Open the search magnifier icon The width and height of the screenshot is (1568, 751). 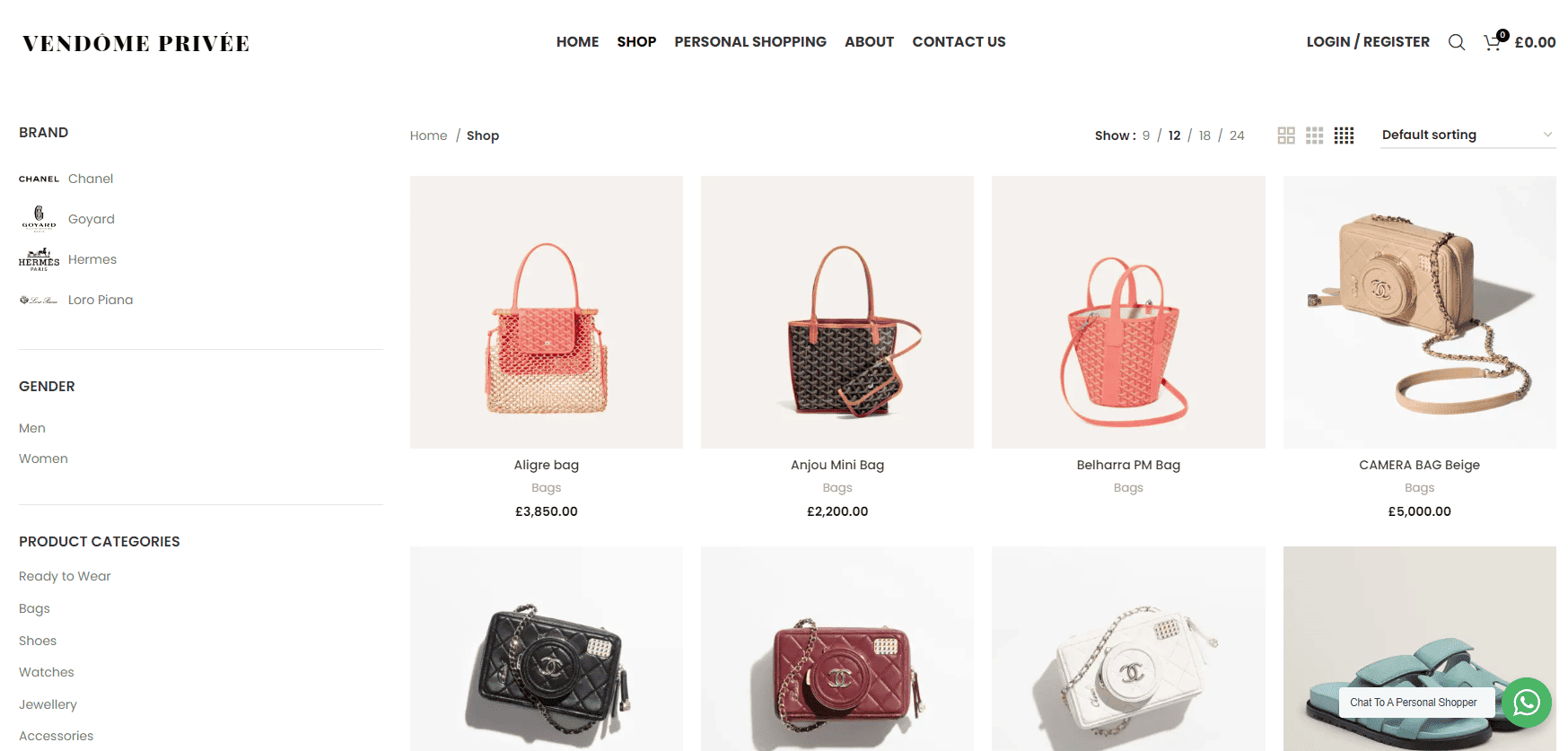(1457, 42)
